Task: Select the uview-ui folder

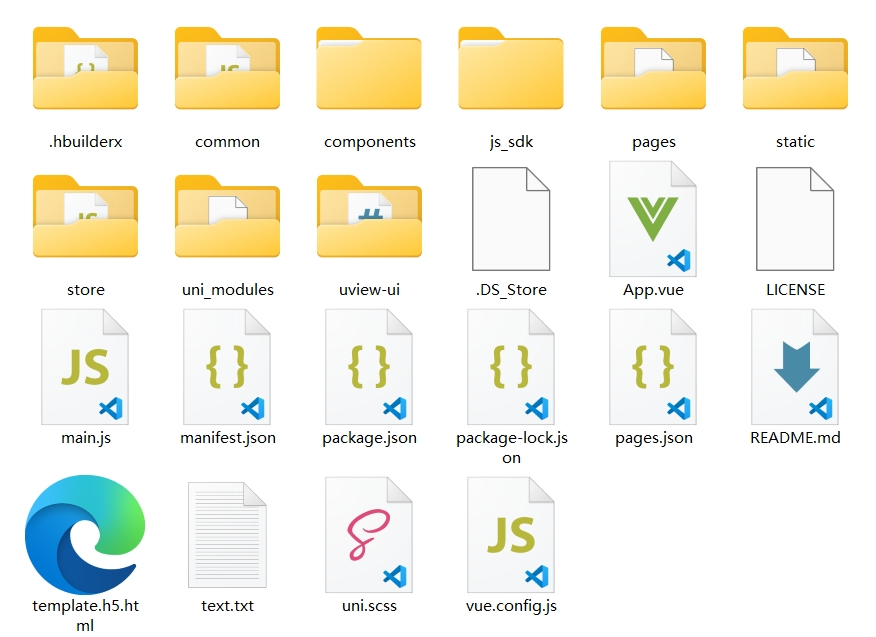Action: click(x=369, y=217)
